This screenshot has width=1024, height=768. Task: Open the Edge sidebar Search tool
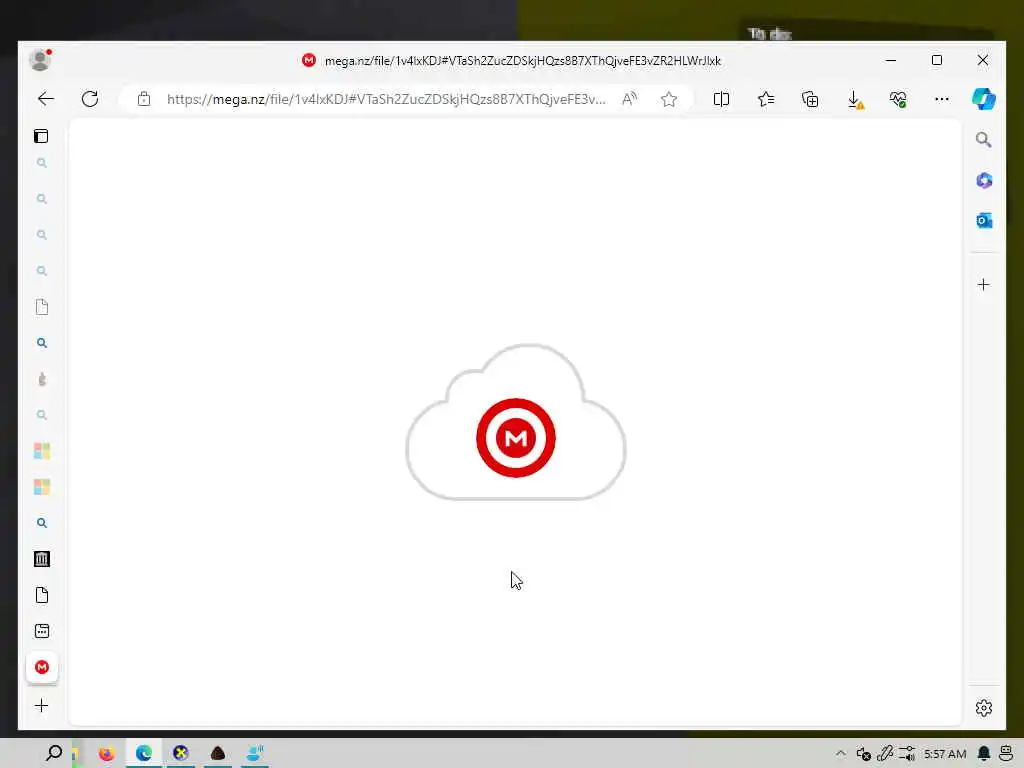[x=984, y=140]
